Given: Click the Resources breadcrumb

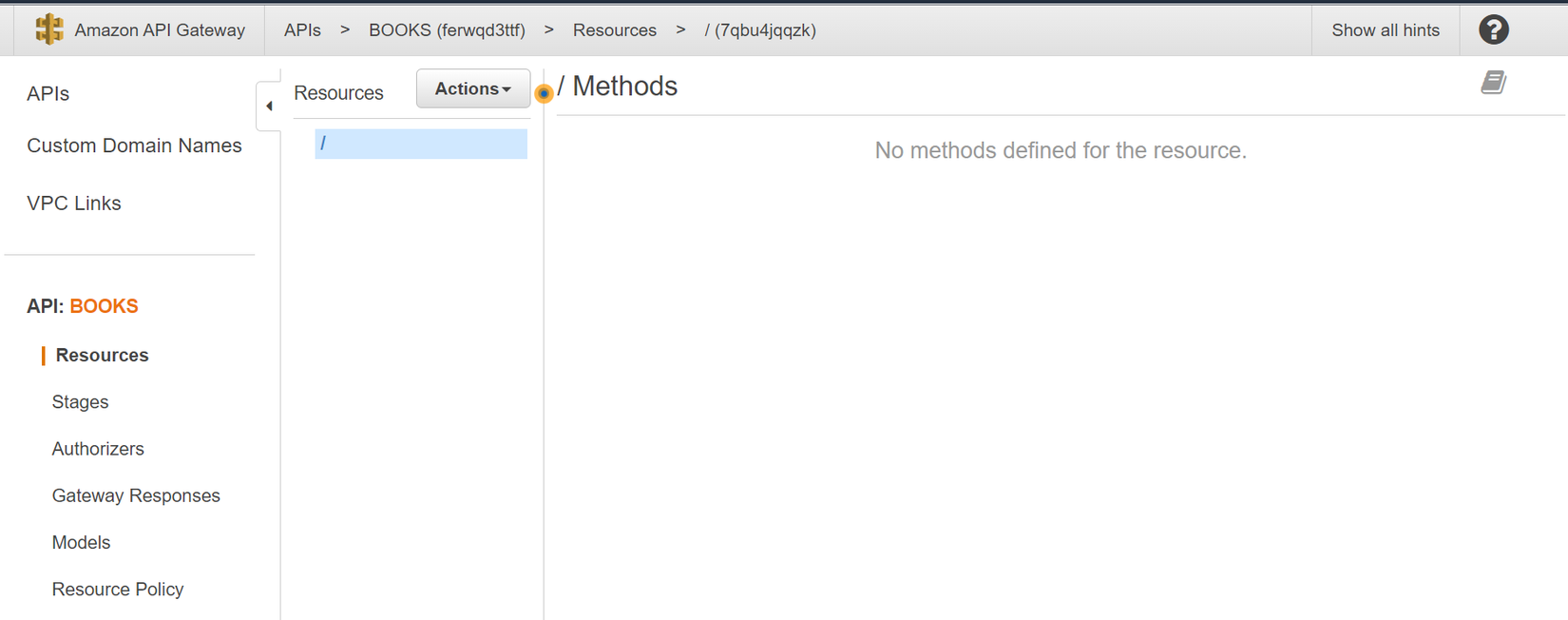Looking at the screenshot, I should pos(614,29).
